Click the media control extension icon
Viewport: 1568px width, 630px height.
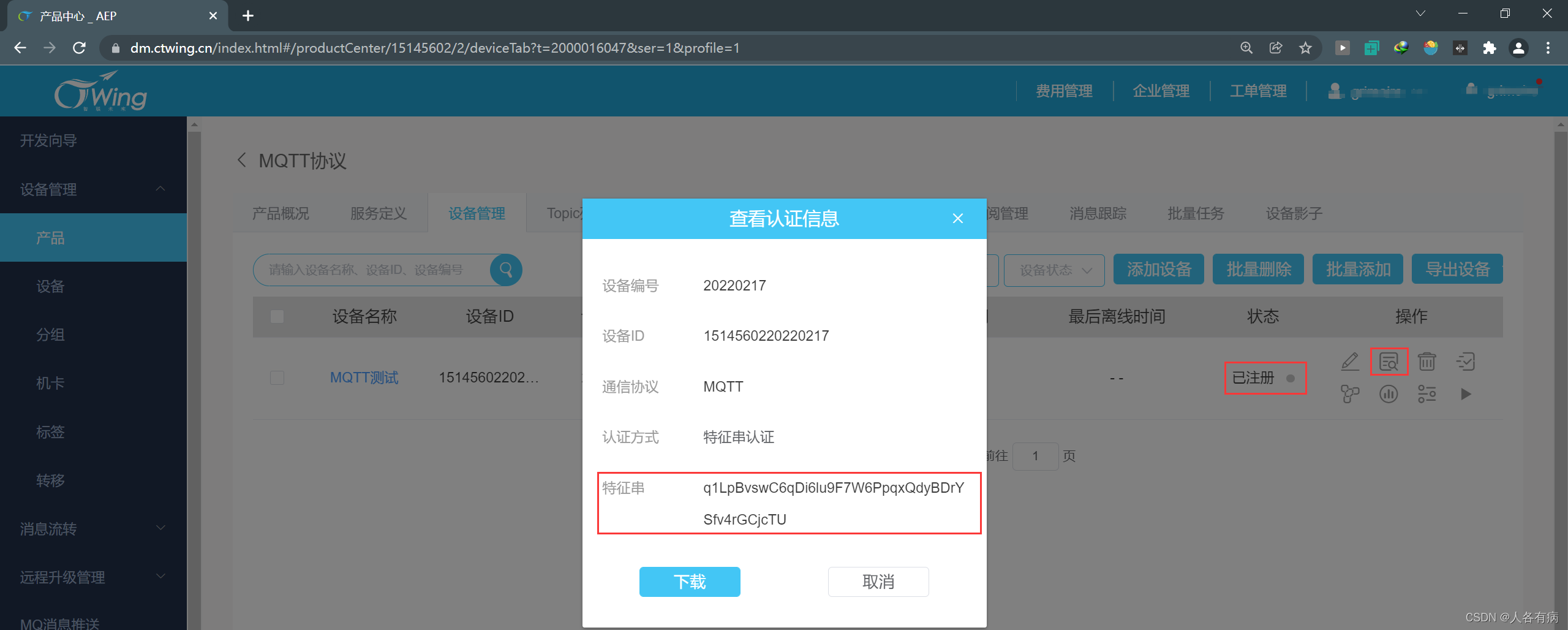point(1342,48)
